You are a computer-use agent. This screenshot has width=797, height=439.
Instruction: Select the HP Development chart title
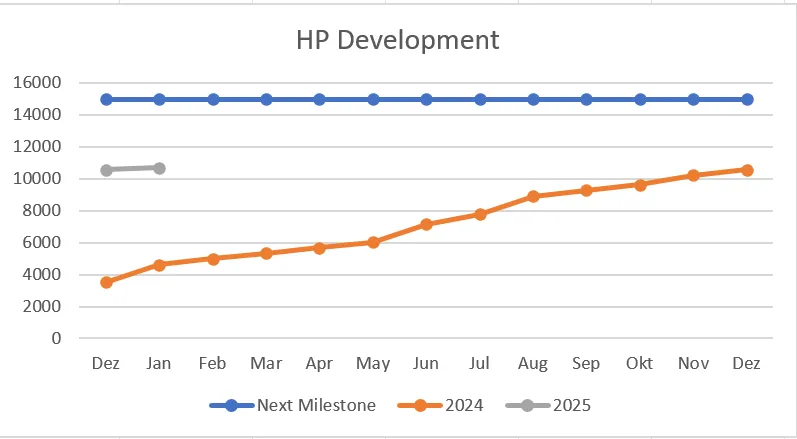397,40
